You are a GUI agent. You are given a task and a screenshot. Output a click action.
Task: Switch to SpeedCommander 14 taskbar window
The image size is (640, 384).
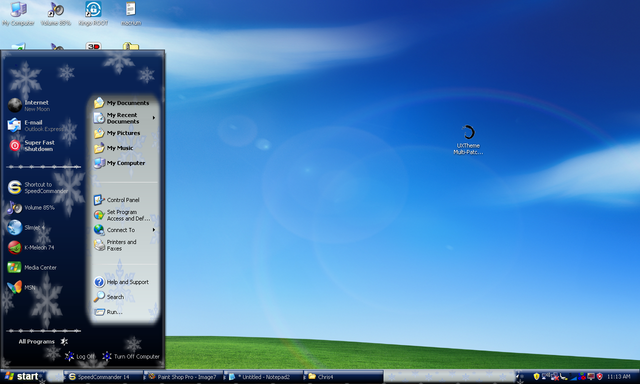click(104, 377)
